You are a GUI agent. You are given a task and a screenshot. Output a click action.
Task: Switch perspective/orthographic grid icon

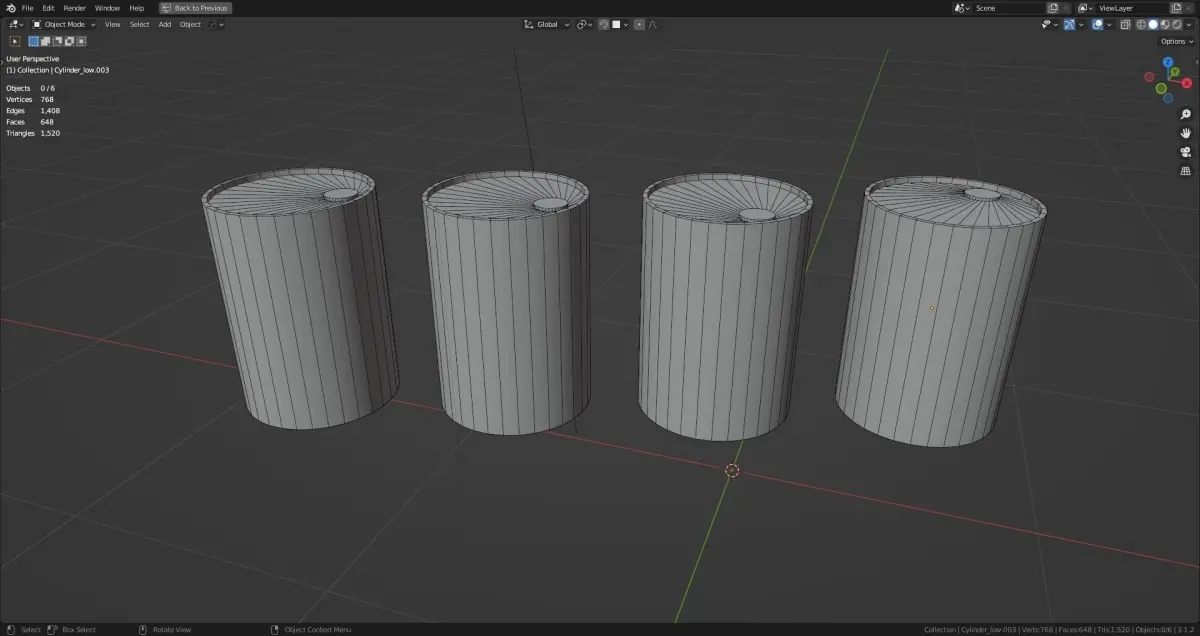pyautogui.click(x=1186, y=171)
